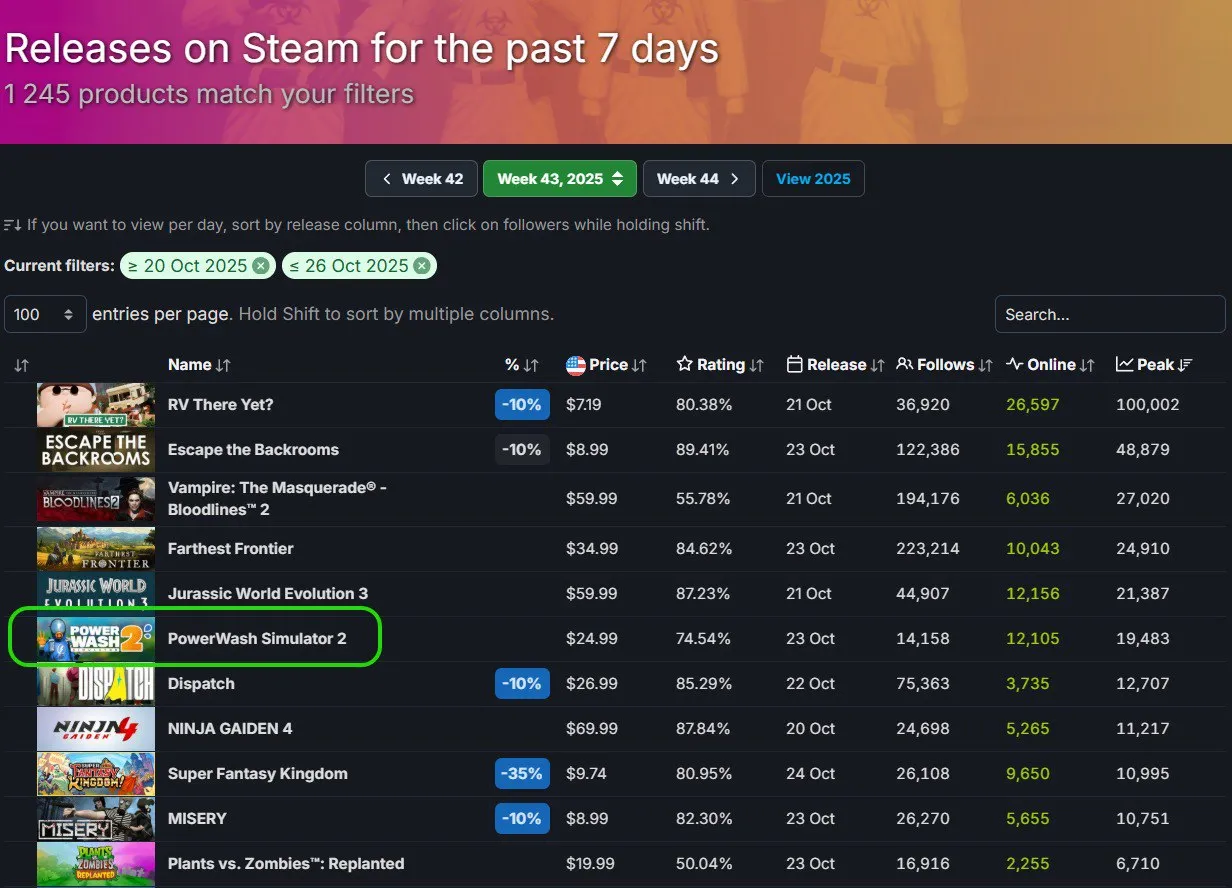
Task: Click the 100,002 peak value
Action: tap(1148, 405)
